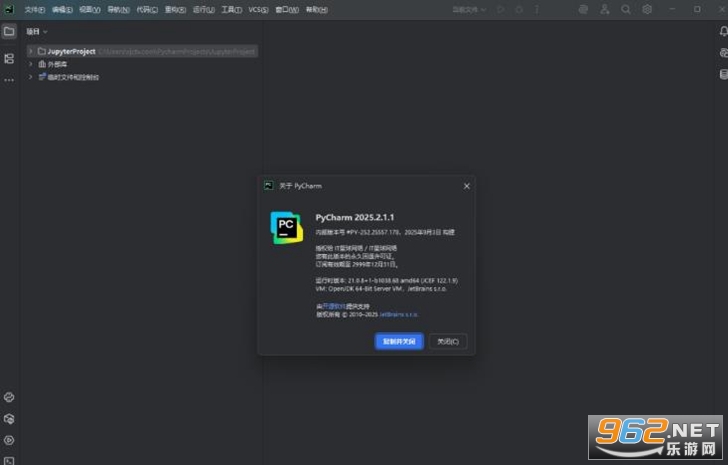Click the VM: OpenJDK 64-Bit Server VM line
728x465 pixels.
tap(381, 289)
